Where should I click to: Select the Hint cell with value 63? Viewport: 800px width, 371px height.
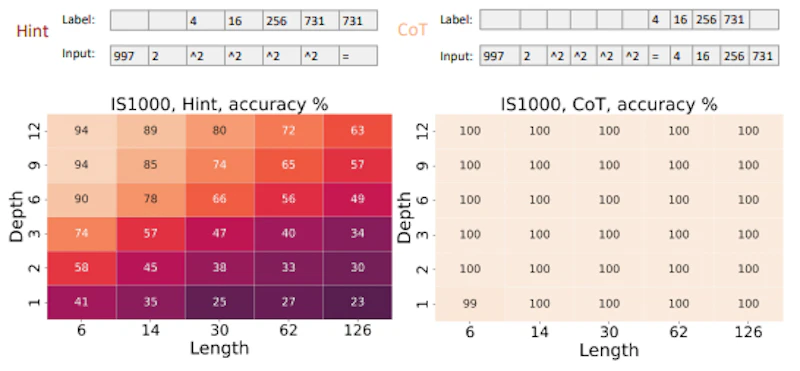click(x=357, y=131)
